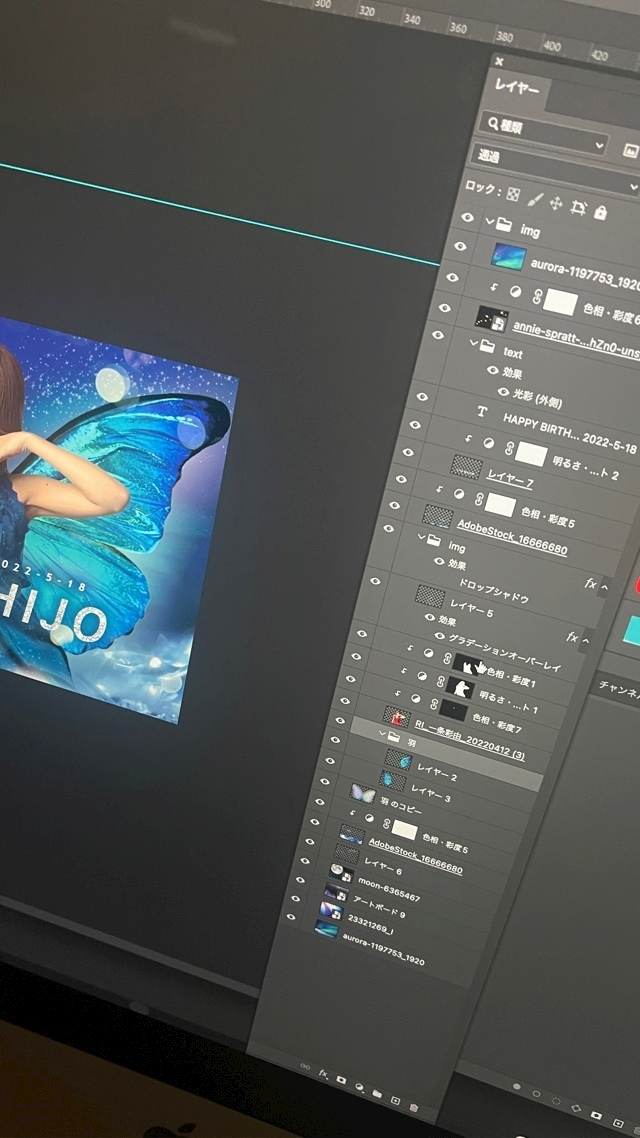The image size is (640, 1138).
Task: Toggle visibility of 23321269_l layer
Action: click(x=295, y=898)
